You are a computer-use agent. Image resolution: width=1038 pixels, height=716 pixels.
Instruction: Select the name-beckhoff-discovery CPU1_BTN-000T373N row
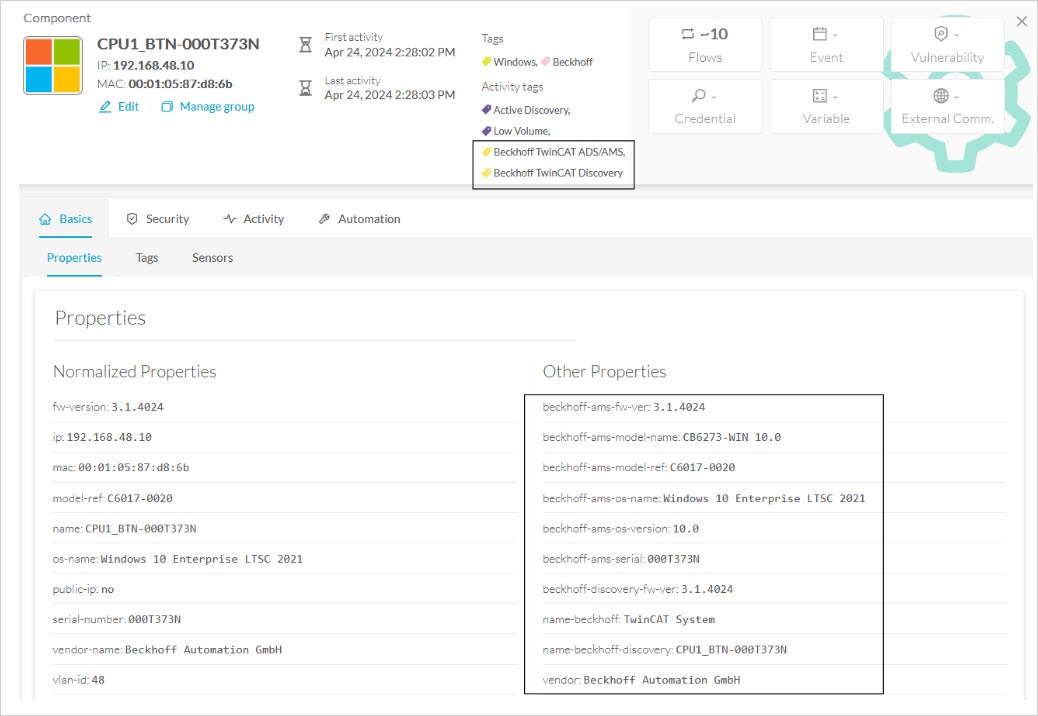click(x=775, y=650)
